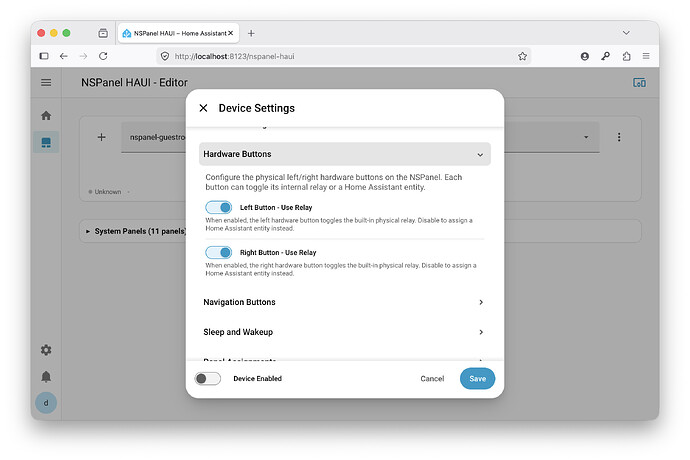Toggle the browser sidebar panel
This screenshot has height=460, width=690.
coord(44,56)
